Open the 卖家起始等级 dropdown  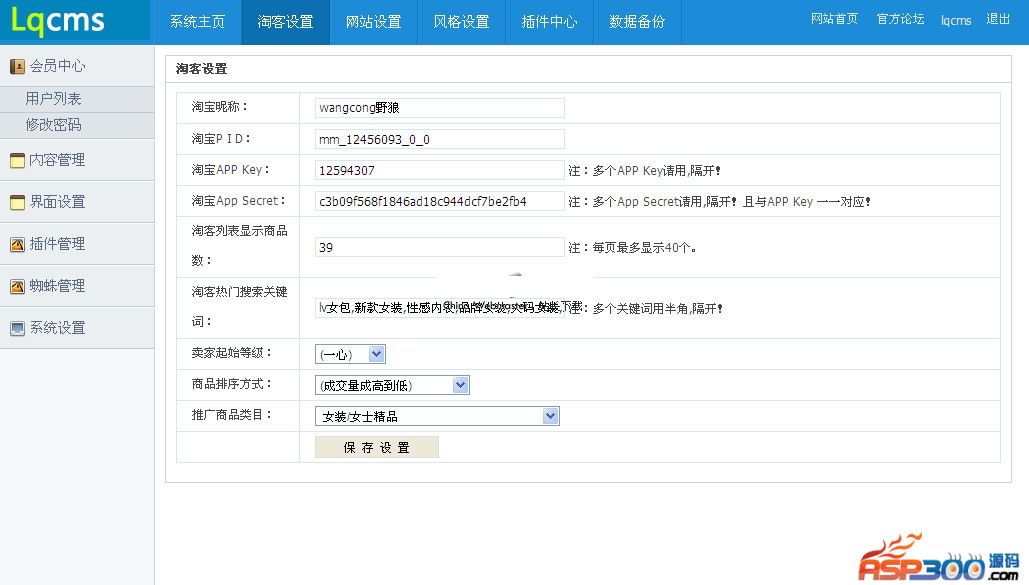350,354
